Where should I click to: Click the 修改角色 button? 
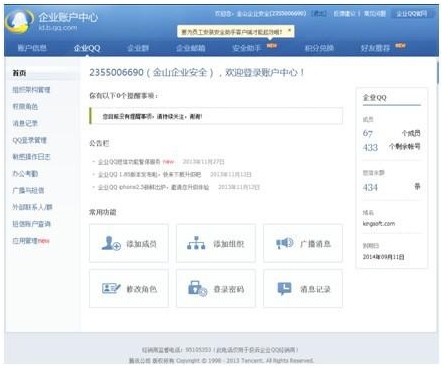tap(129, 288)
